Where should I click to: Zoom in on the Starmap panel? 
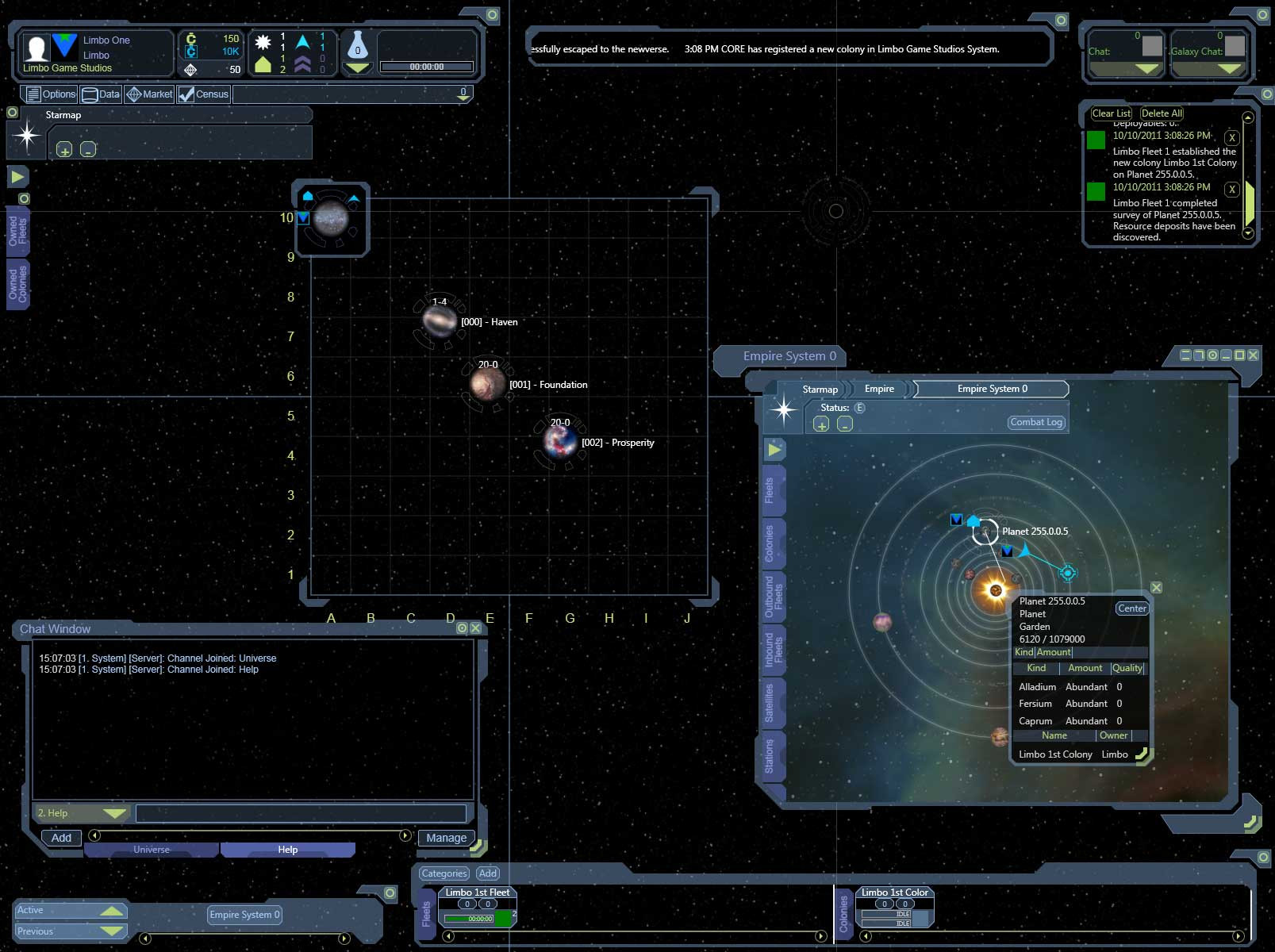point(64,149)
